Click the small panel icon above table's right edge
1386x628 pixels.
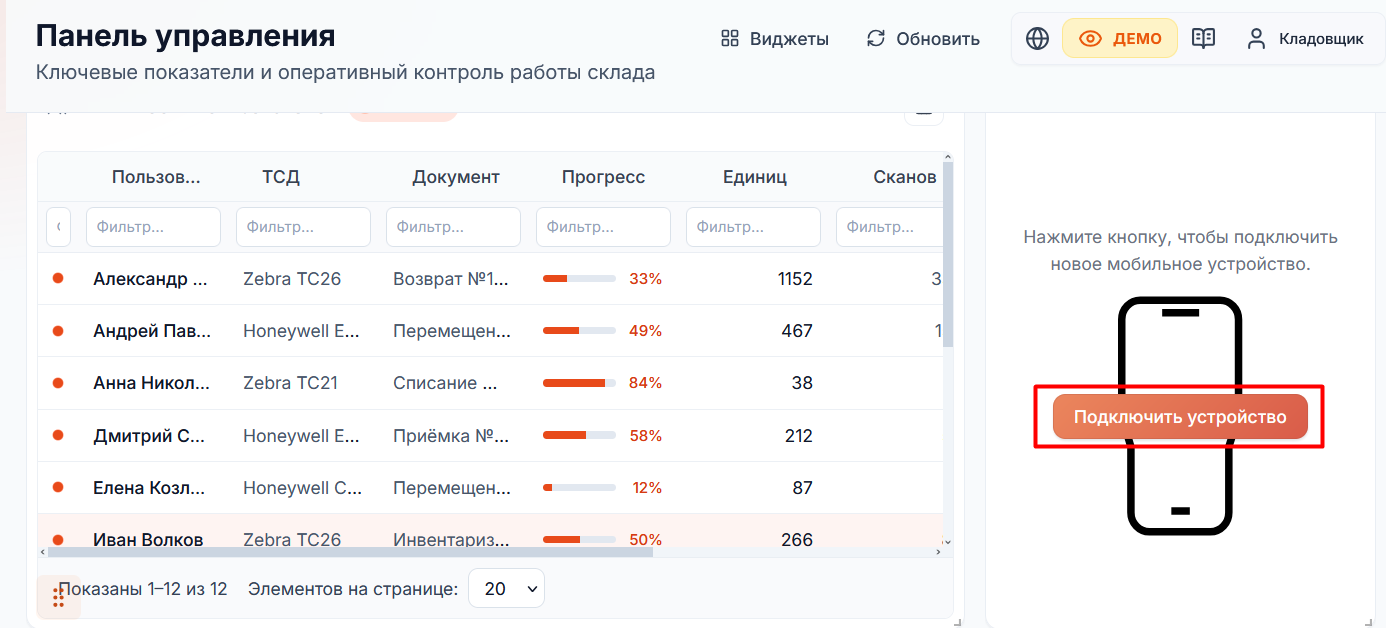[x=924, y=114]
